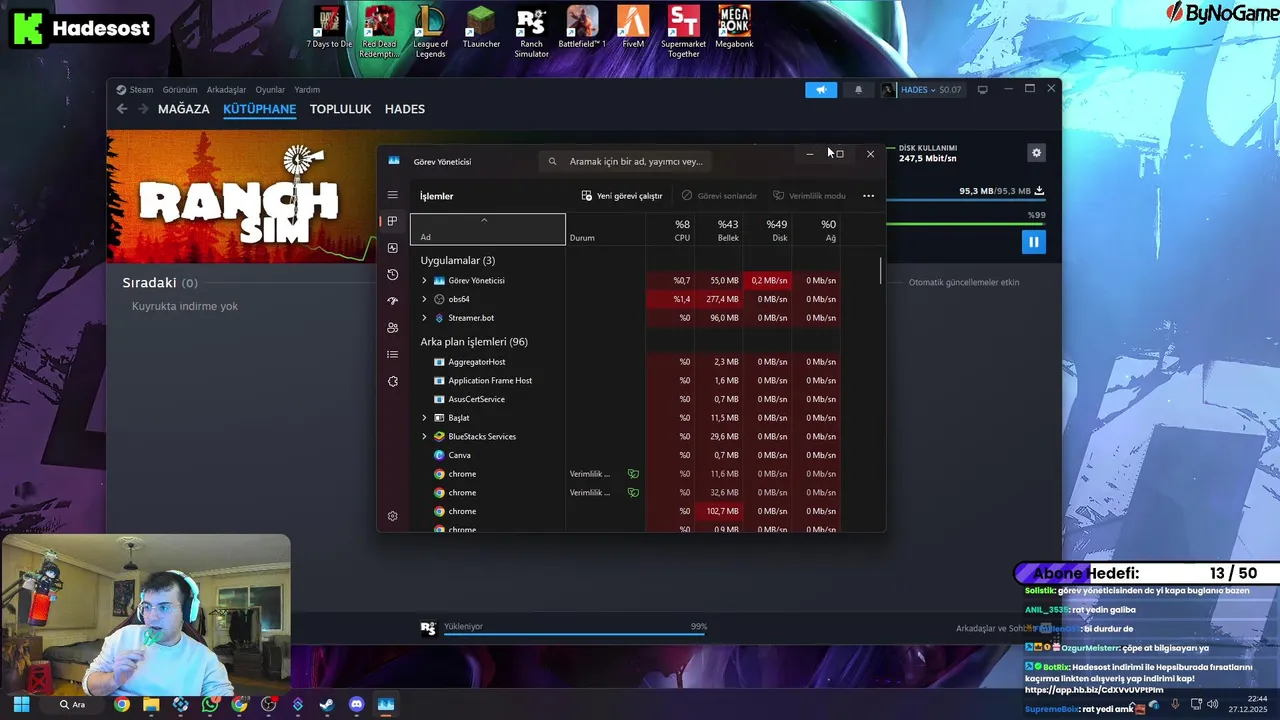Open FiveM desktop shortcut
Image resolution: width=1280 pixels, height=720 pixels.
click(633, 28)
